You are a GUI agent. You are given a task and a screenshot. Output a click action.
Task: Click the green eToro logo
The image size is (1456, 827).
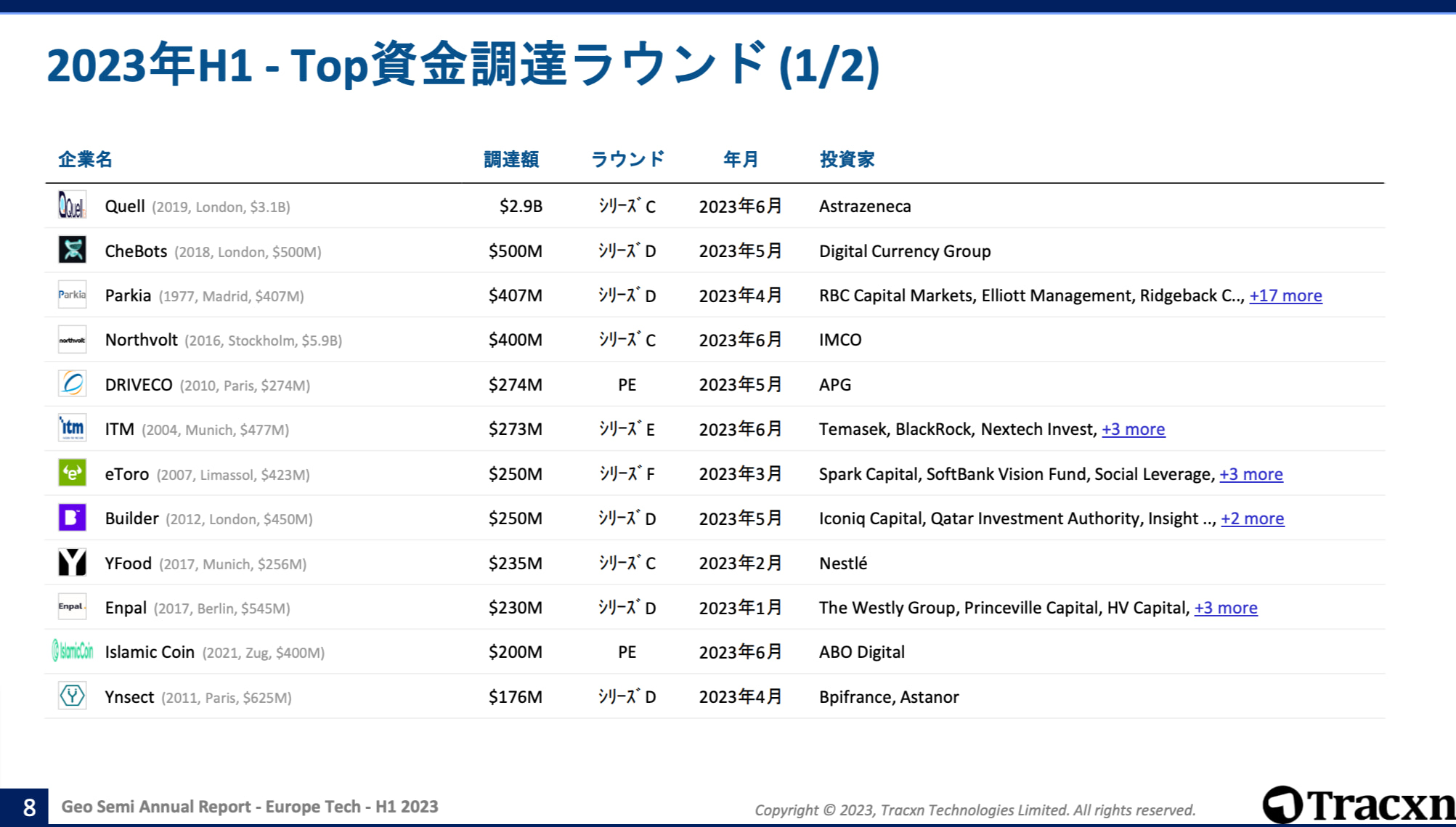[72, 473]
